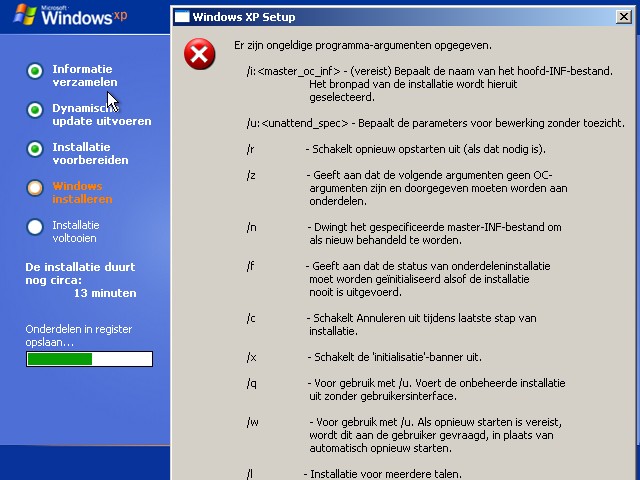Click the green bullet beside Installatie voorbereiden
Image resolution: width=640 pixels, height=480 pixels.
click(35, 149)
